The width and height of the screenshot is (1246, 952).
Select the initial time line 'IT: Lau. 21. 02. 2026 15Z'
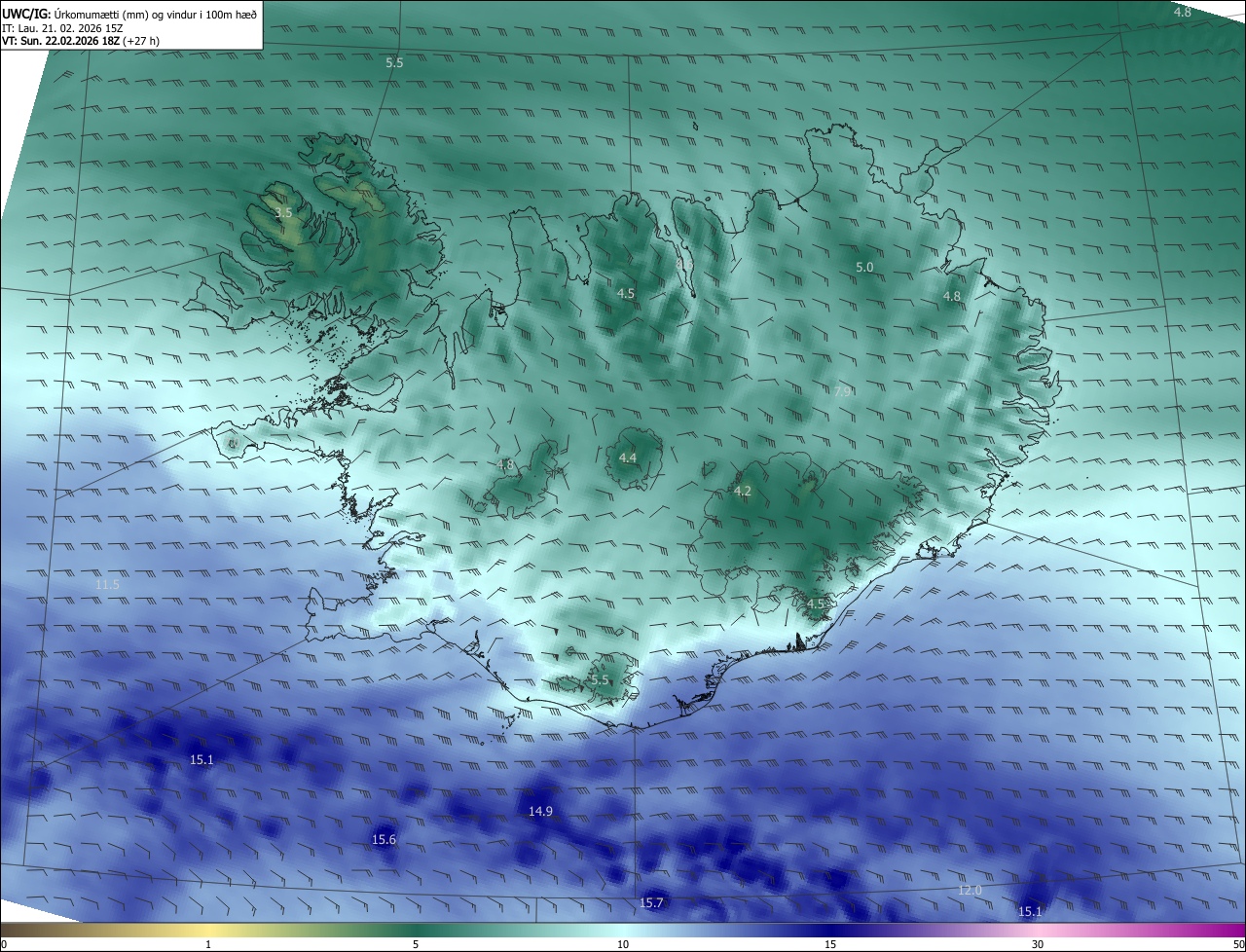(x=62, y=27)
